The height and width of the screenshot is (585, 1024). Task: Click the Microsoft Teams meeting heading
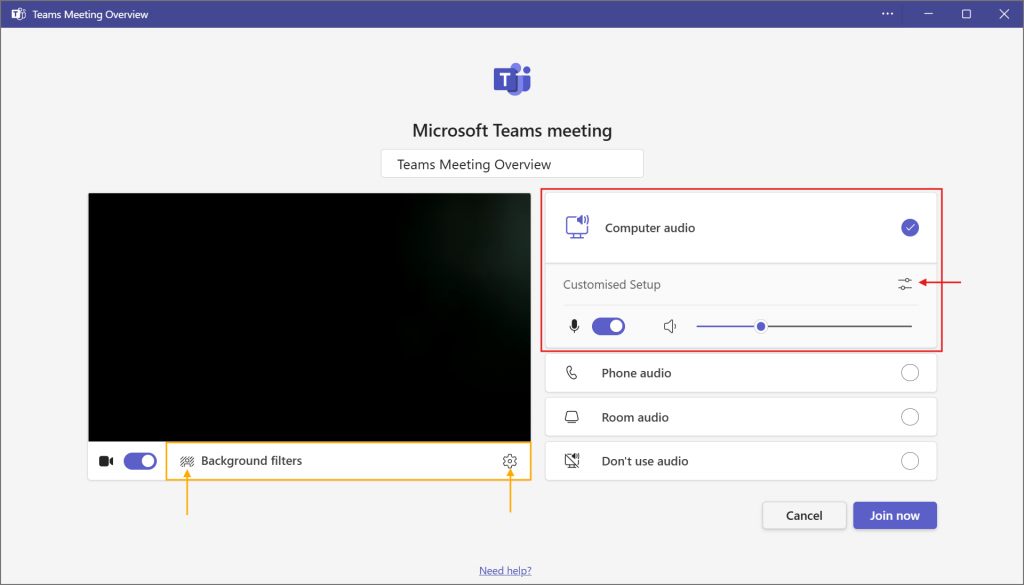pos(512,131)
